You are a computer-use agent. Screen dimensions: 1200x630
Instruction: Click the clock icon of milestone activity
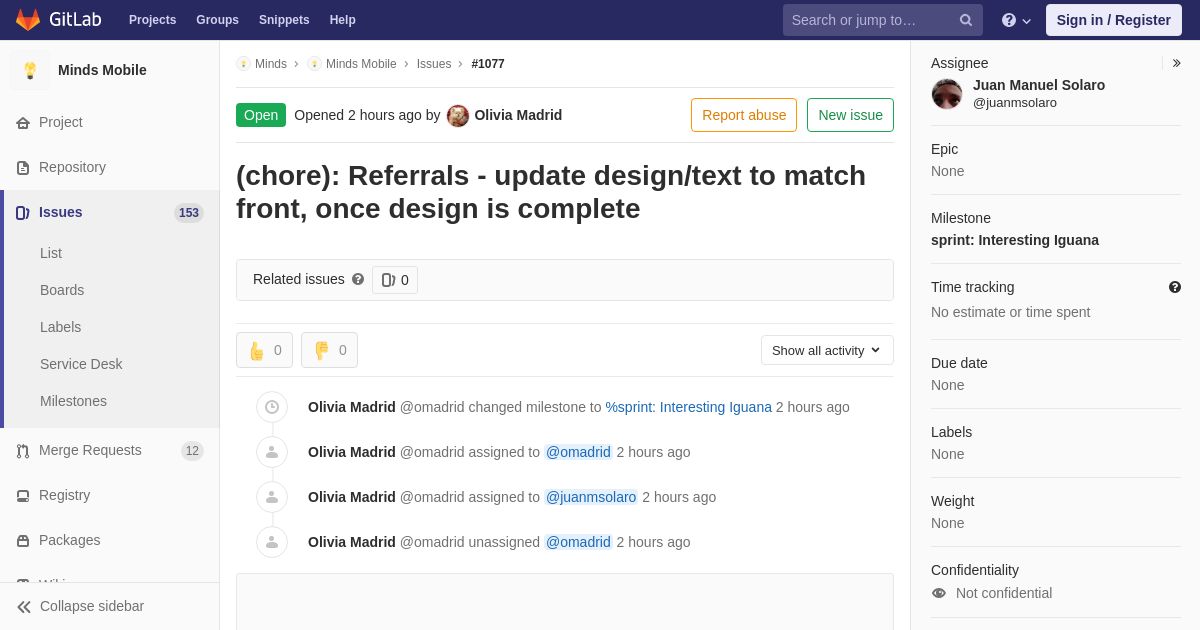(x=272, y=407)
